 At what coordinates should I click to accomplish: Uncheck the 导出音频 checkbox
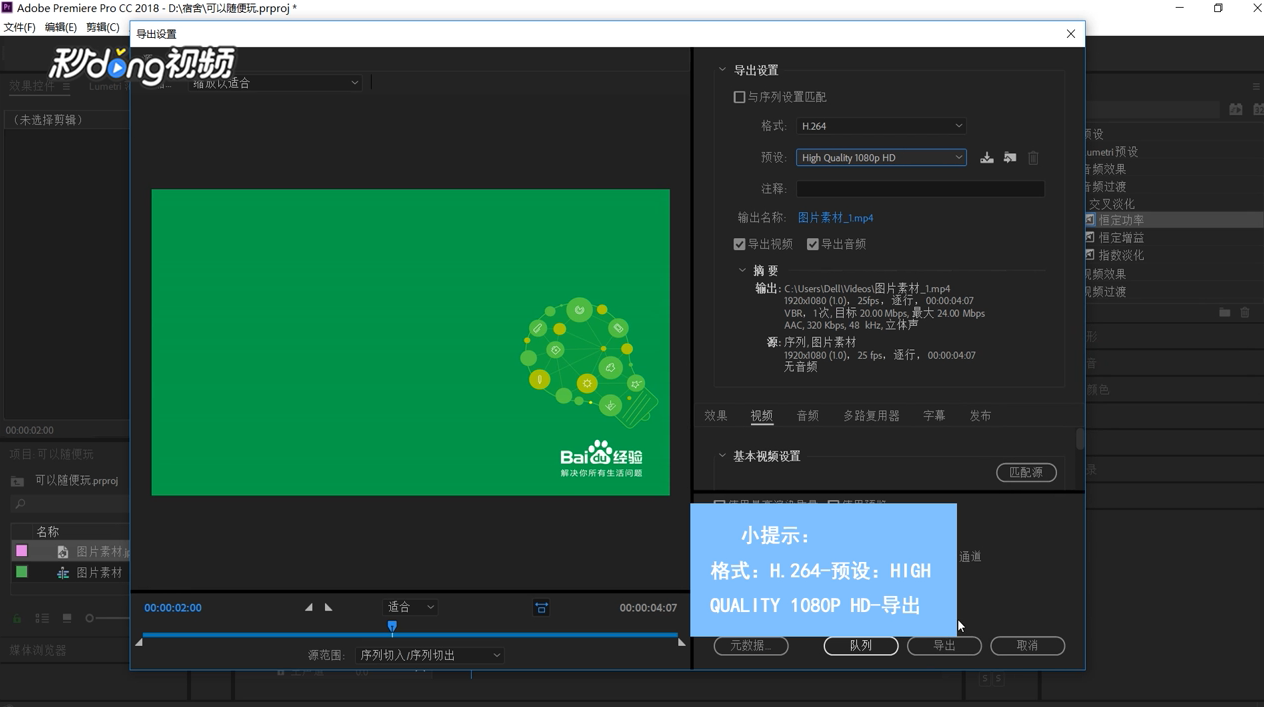[813, 244]
